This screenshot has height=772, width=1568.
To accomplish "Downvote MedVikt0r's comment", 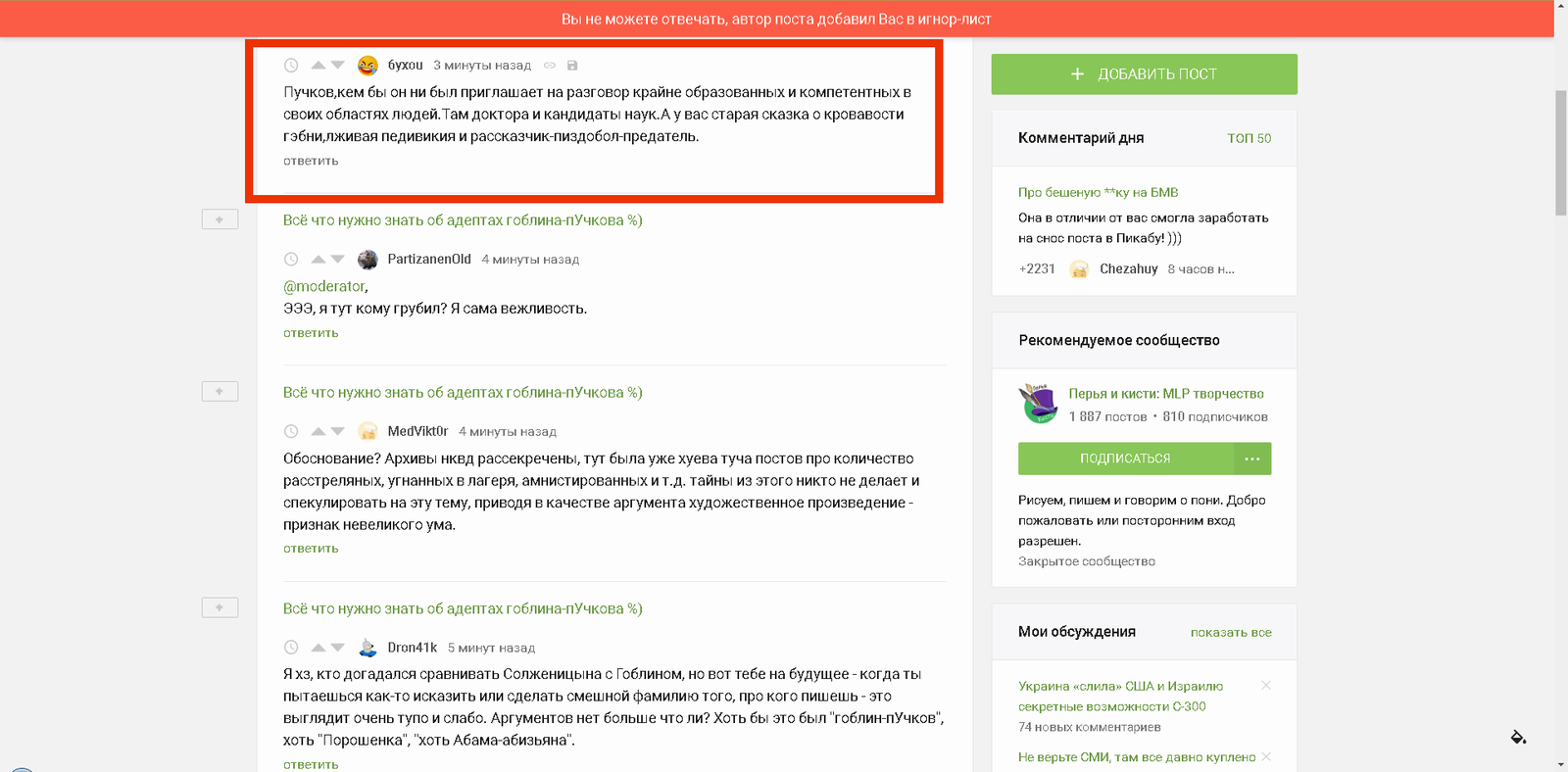I will (337, 431).
